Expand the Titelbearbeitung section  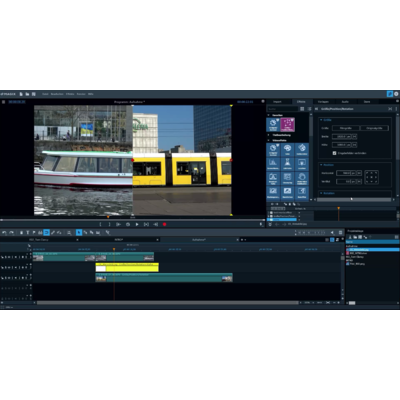[x=269, y=135]
